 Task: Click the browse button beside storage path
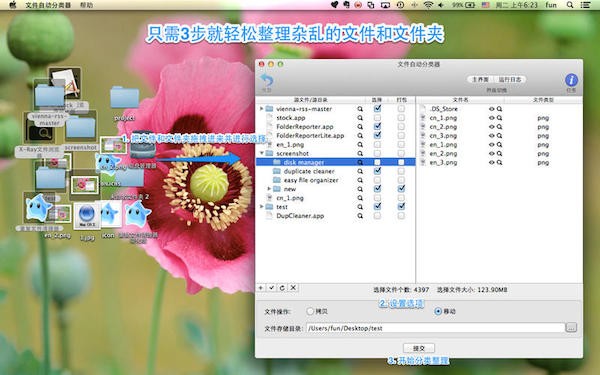[x=571, y=328]
